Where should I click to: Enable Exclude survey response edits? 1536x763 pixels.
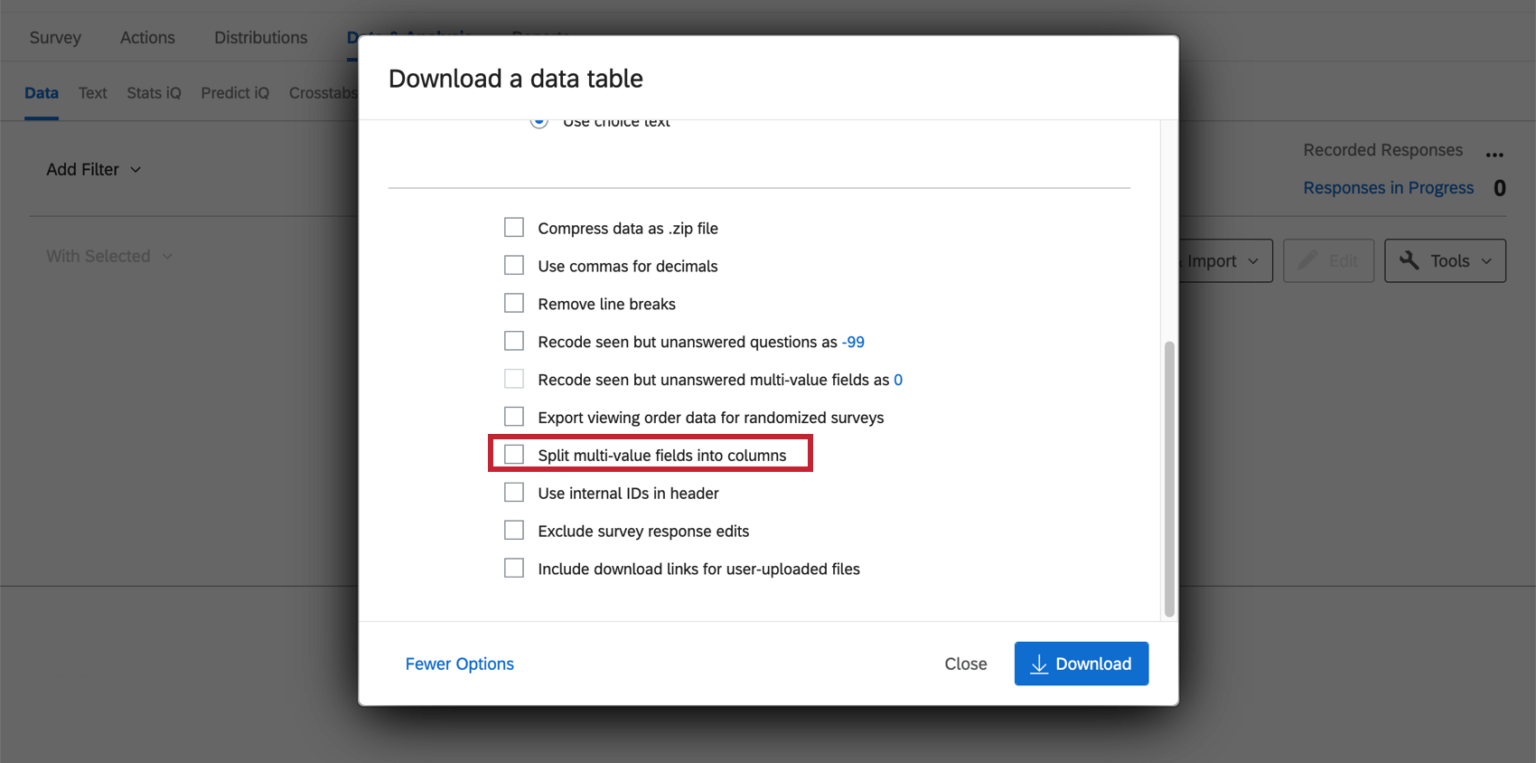[x=514, y=530]
